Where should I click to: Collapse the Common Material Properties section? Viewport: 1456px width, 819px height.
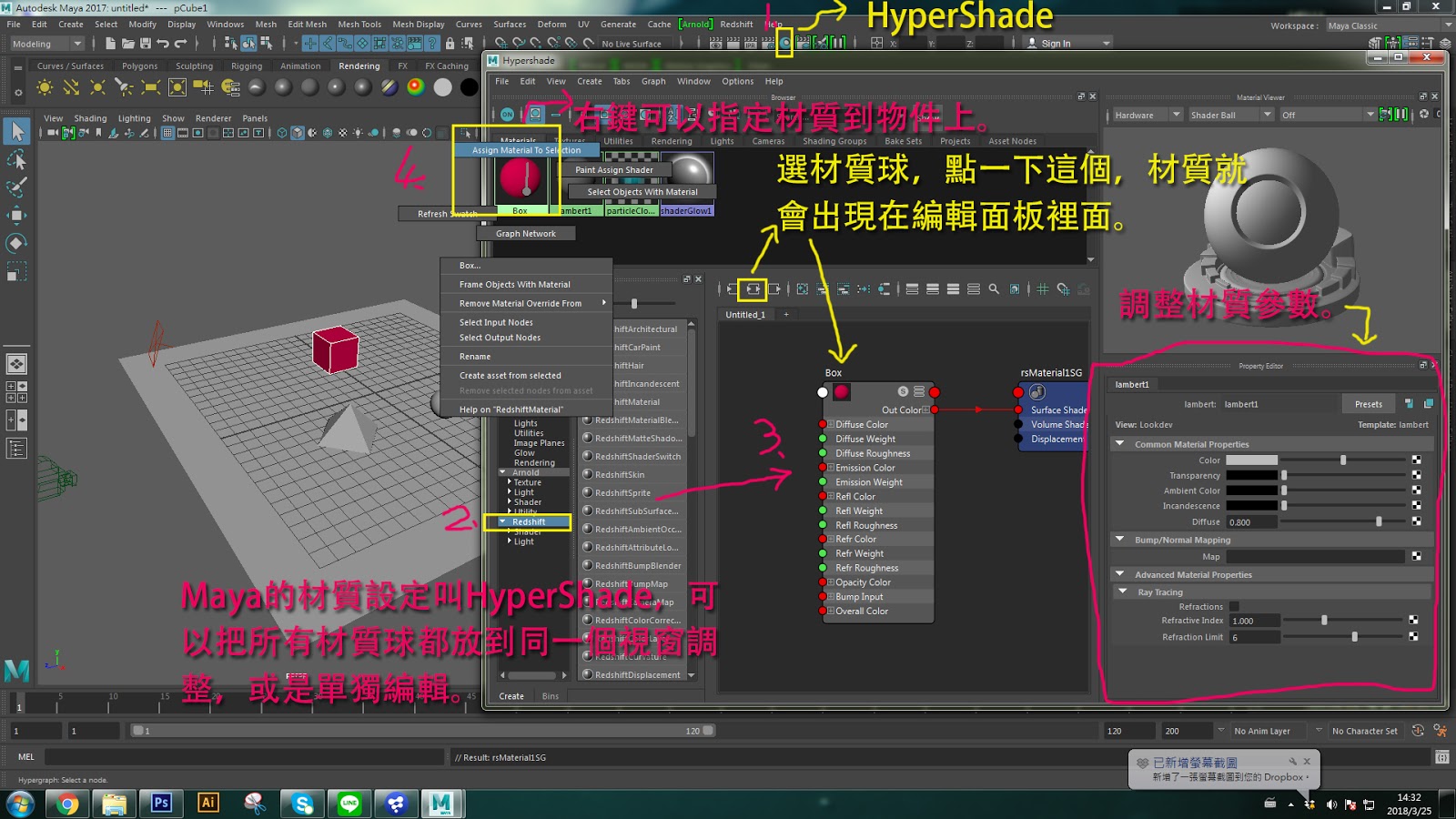point(1120,444)
